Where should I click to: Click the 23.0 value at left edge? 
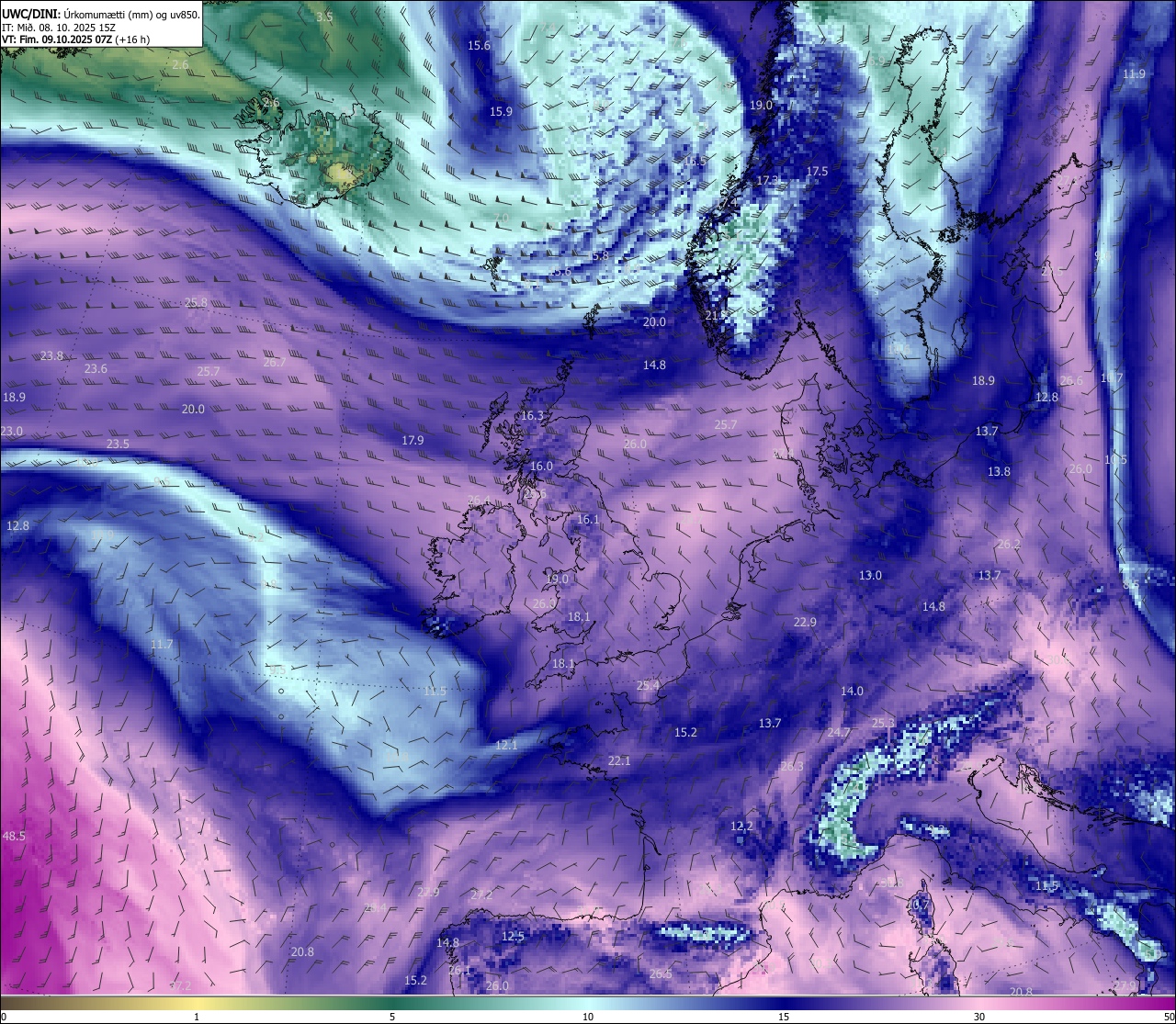click(x=11, y=432)
